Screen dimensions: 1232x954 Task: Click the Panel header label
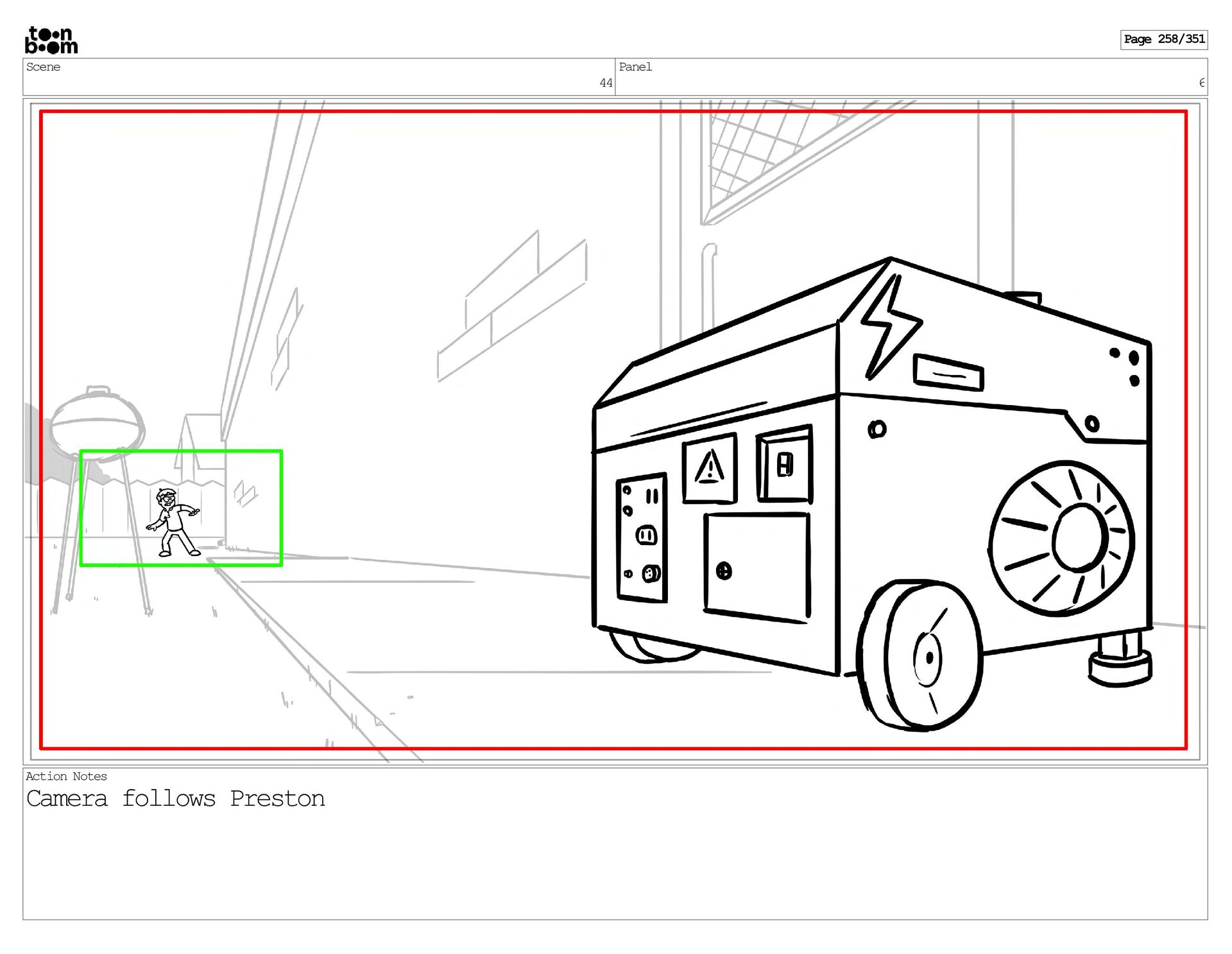point(635,67)
